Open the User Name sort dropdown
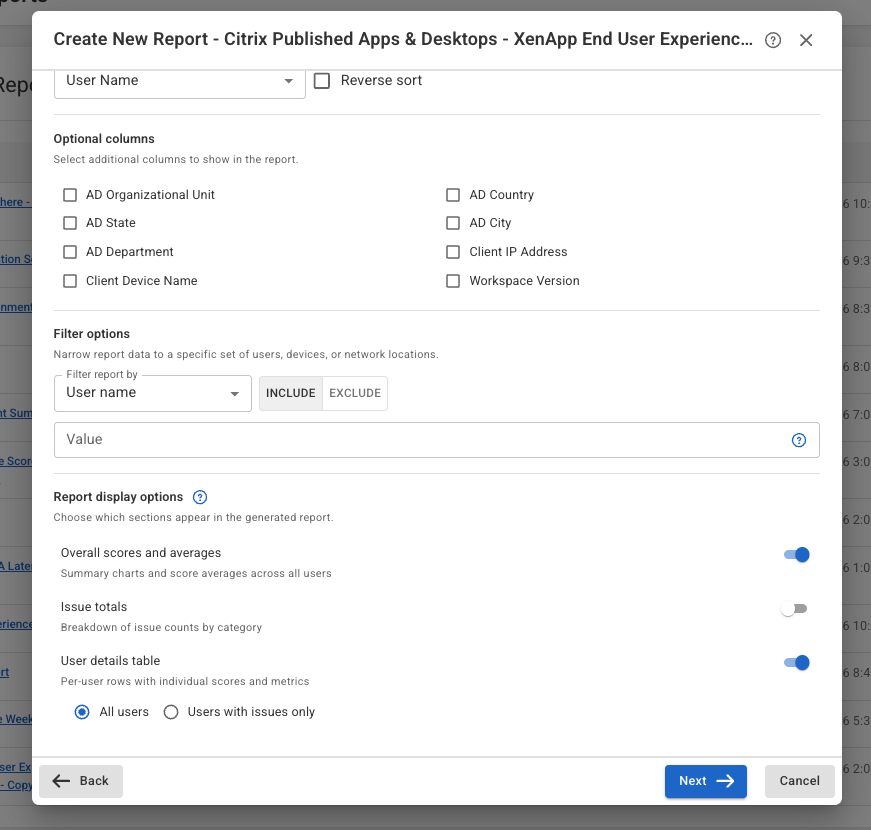871x830 pixels. (179, 82)
